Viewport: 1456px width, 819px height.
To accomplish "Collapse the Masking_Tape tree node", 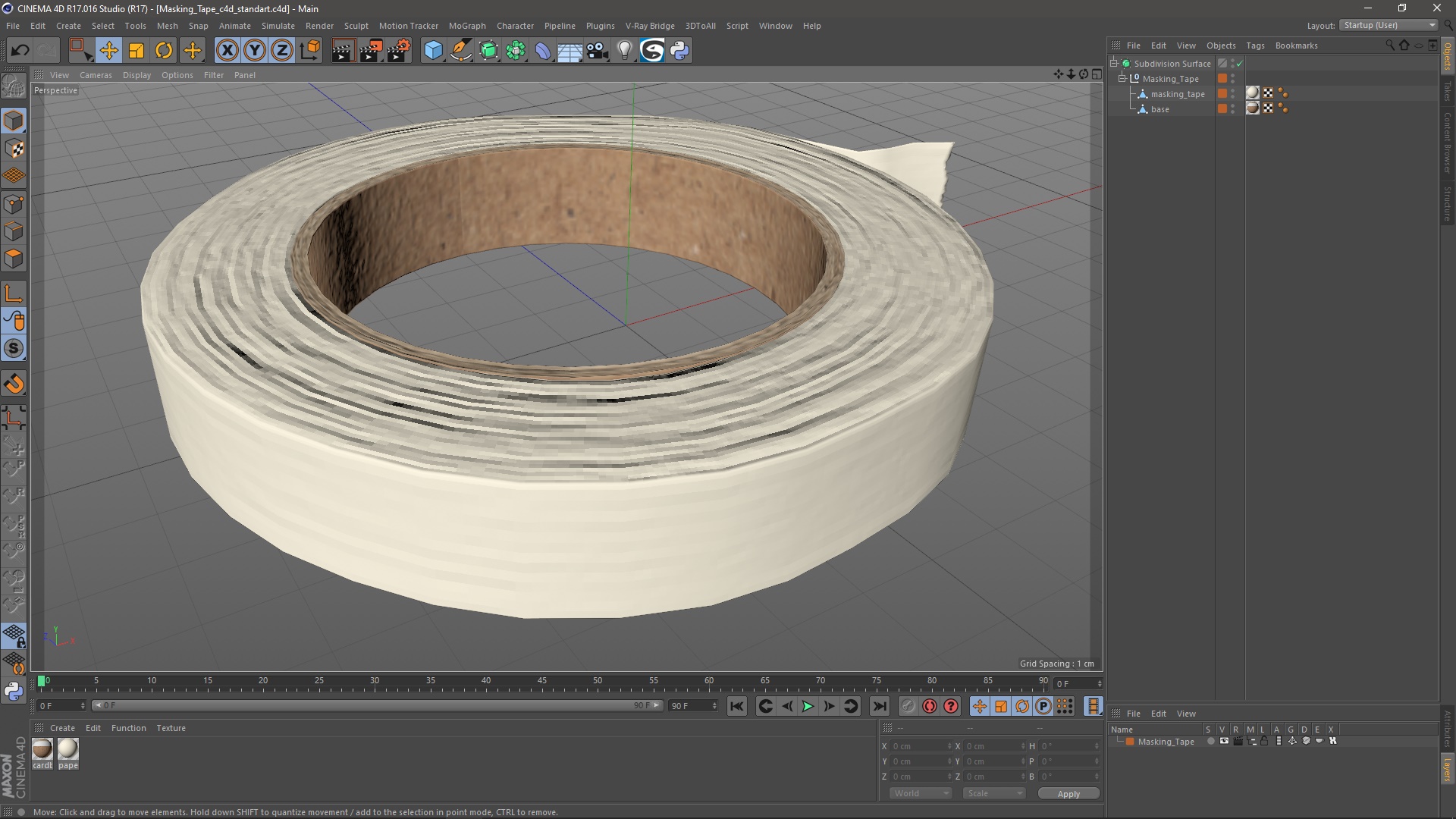I will click(1122, 79).
